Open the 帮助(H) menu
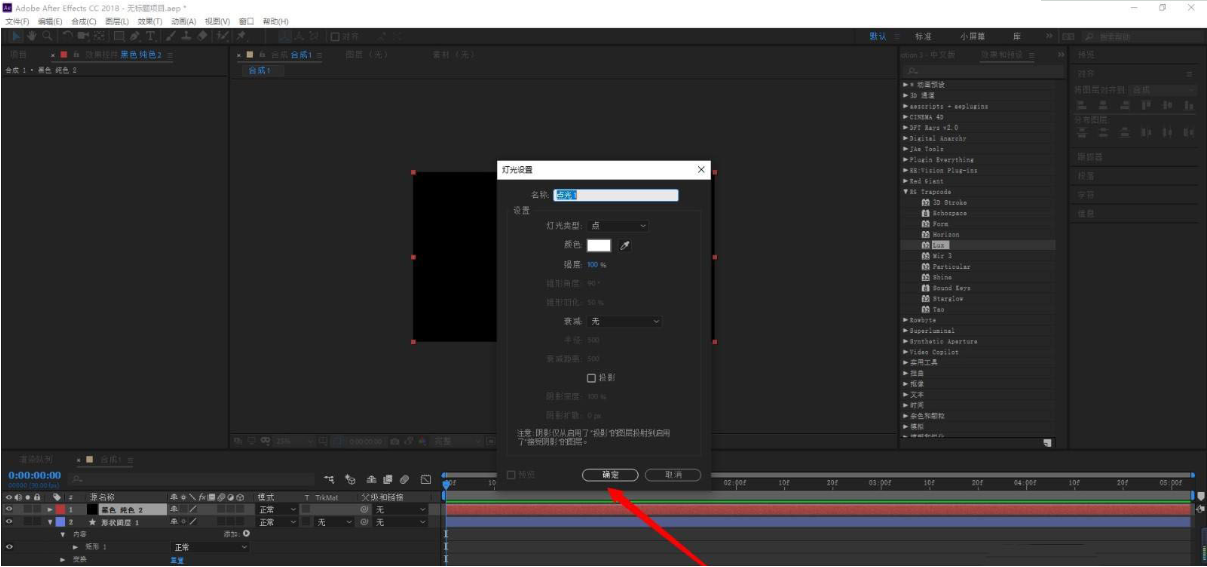The image size is (1207, 567). coord(276,21)
